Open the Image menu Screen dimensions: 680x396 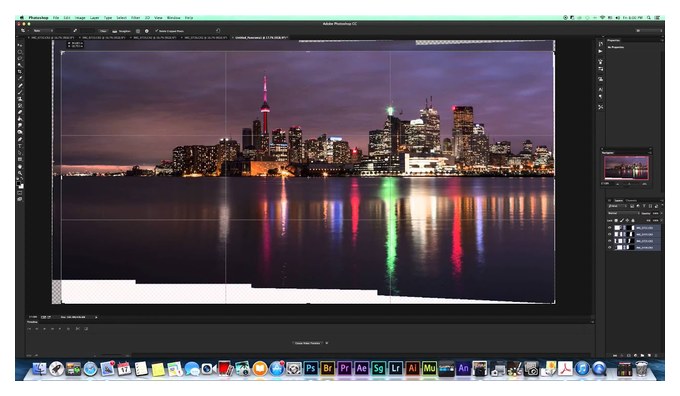click(x=80, y=18)
